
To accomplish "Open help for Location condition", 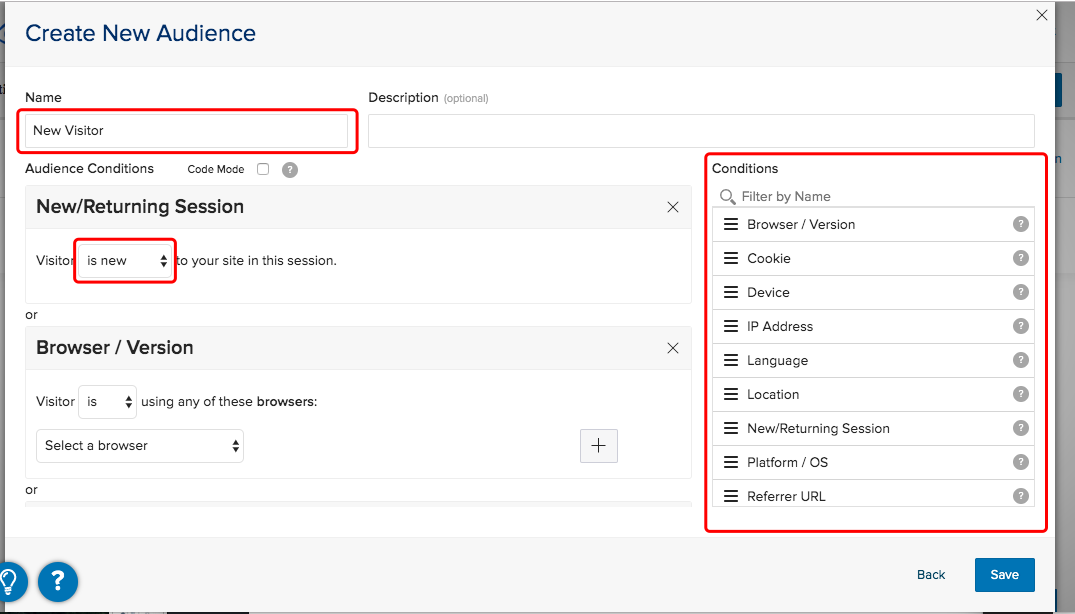I will pos(1021,394).
